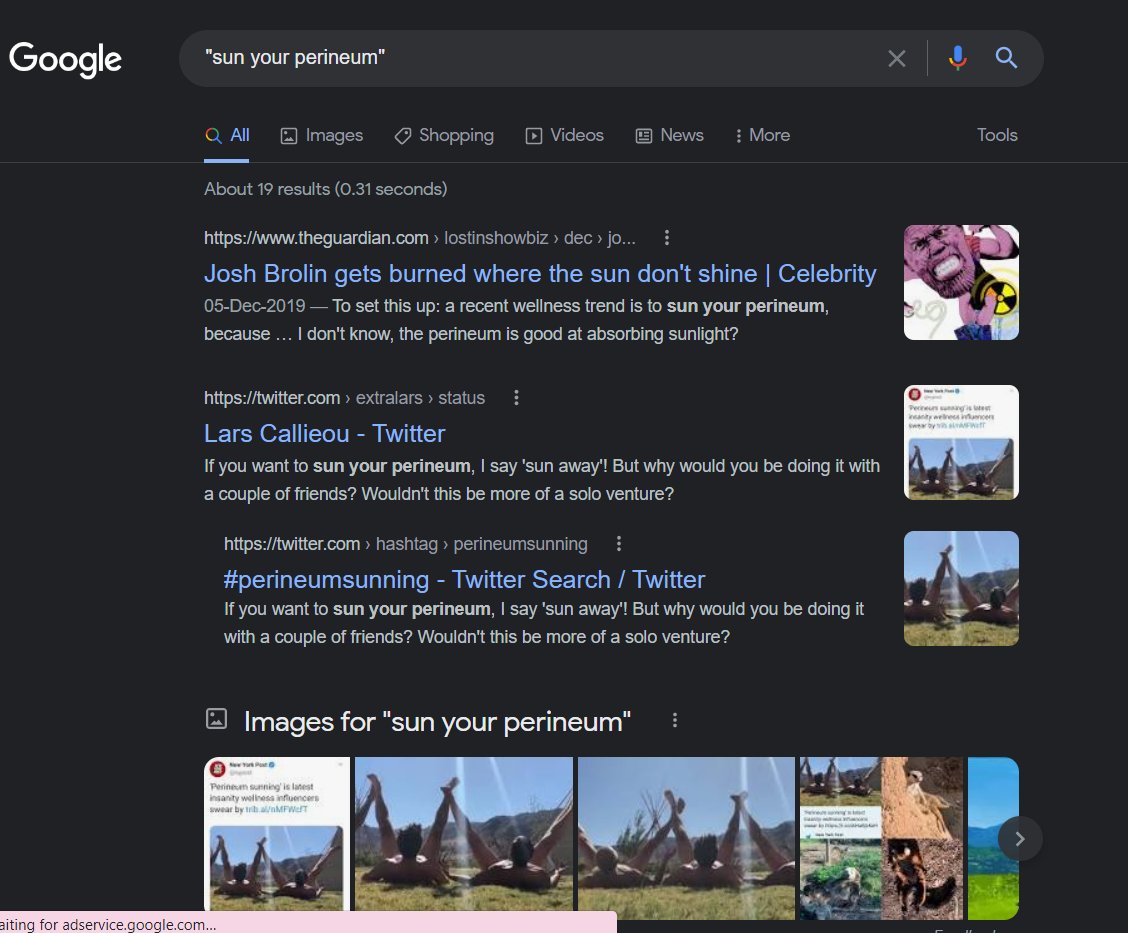Click twitter.com hashtag perineumsunning URL
The width and height of the screenshot is (1128, 933).
coord(405,544)
